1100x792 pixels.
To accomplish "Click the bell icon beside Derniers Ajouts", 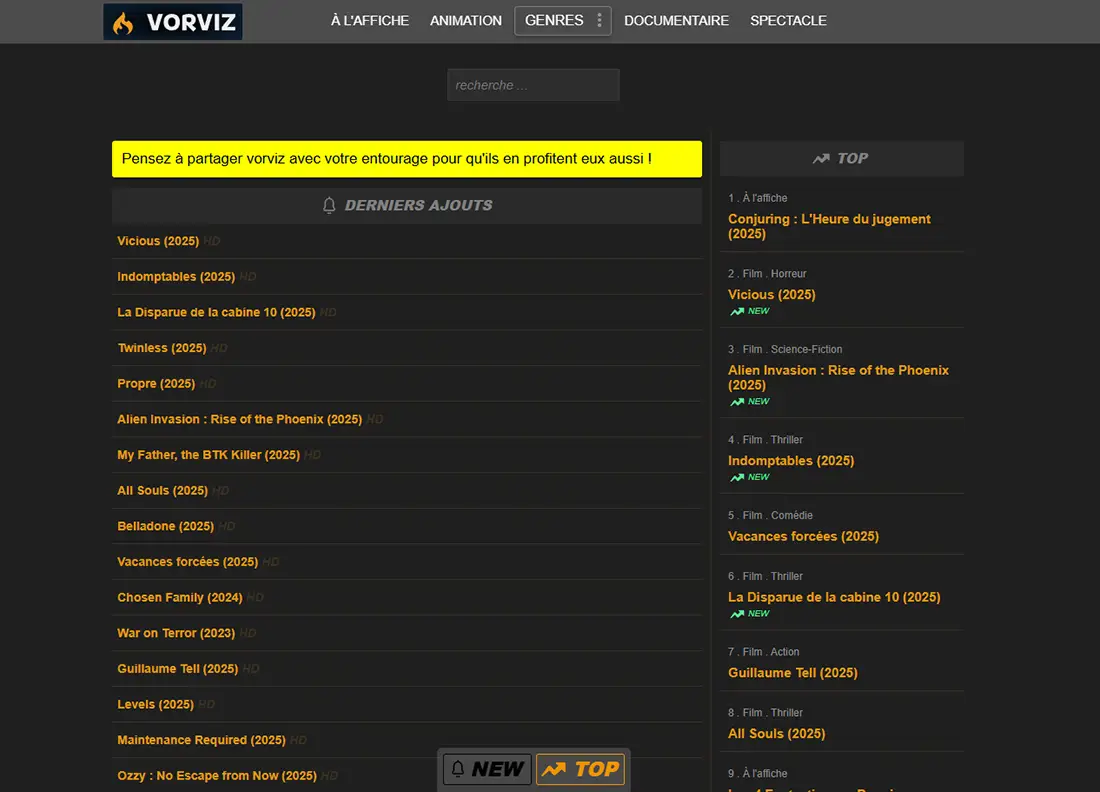I will [x=329, y=205].
